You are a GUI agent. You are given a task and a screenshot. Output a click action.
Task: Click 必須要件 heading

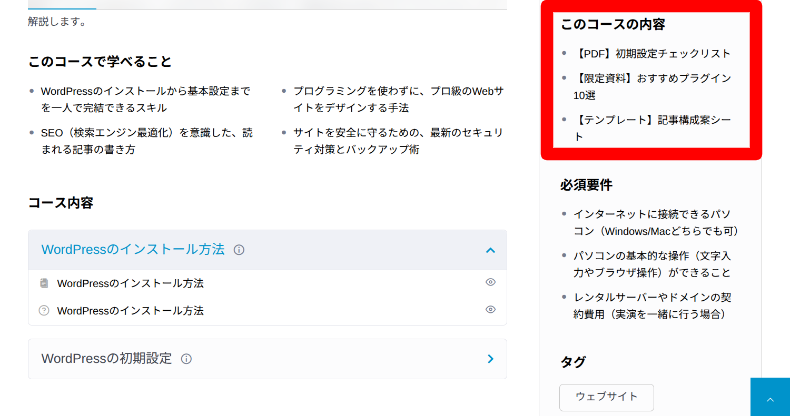586,185
